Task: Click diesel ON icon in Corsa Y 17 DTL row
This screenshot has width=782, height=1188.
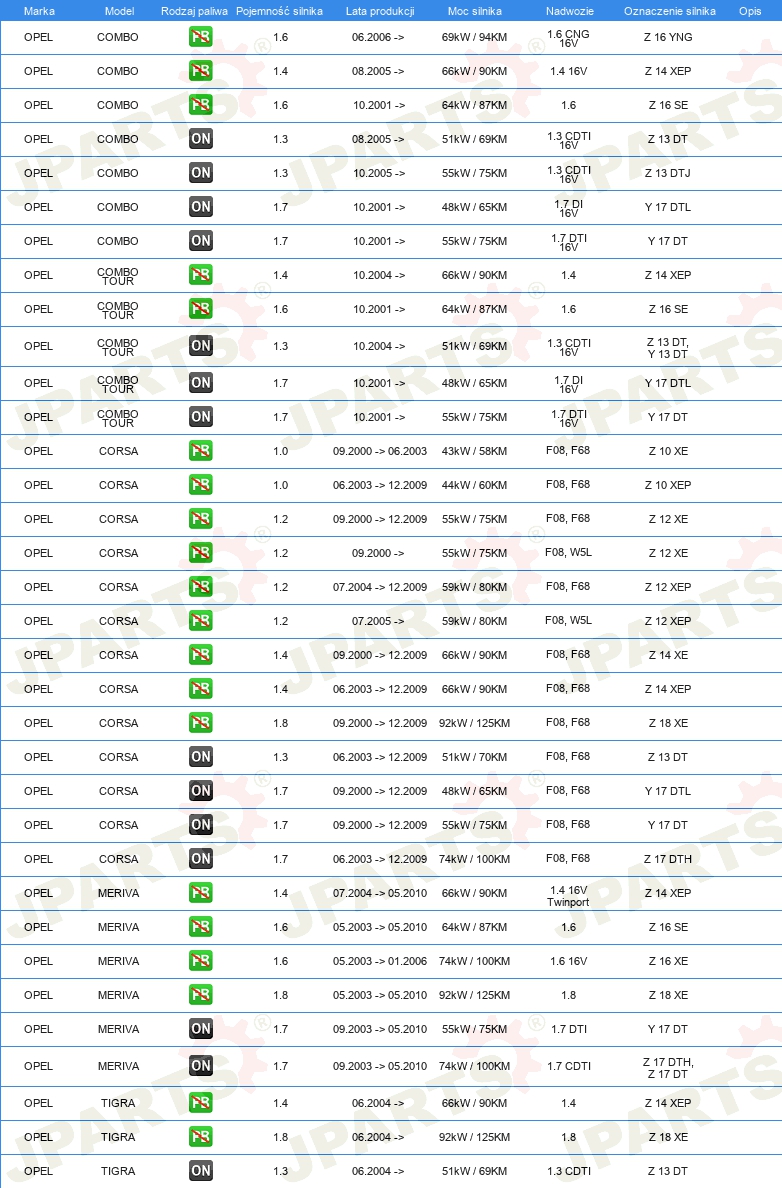Action: (201, 791)
